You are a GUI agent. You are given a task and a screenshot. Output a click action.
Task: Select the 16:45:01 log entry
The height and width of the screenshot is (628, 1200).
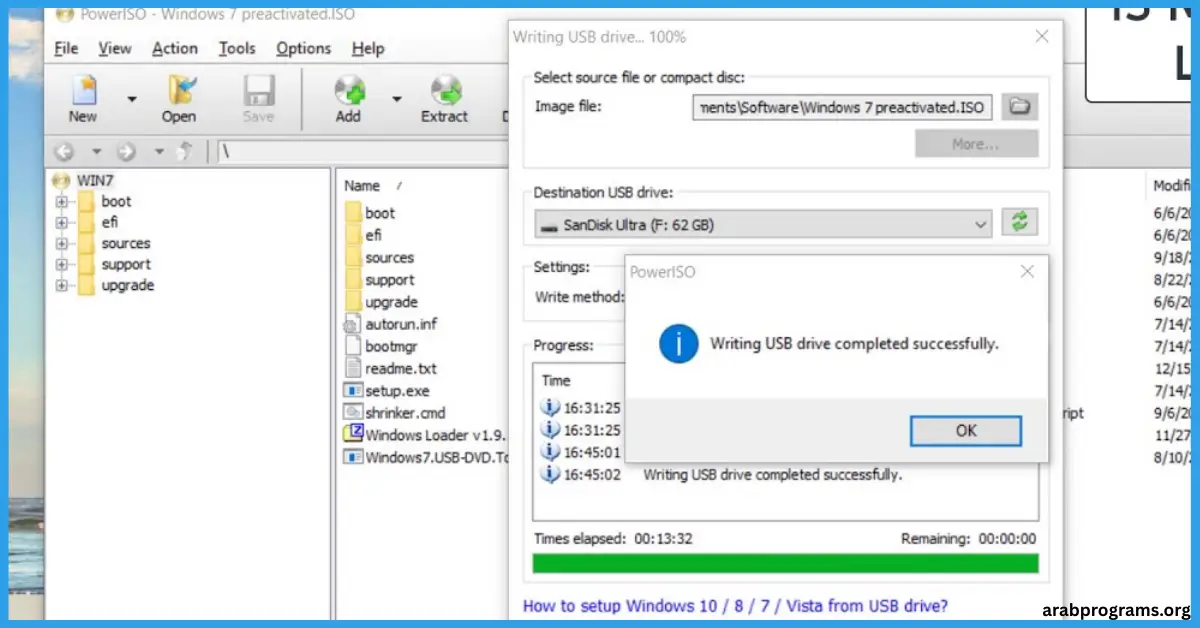tap(582, 452)
